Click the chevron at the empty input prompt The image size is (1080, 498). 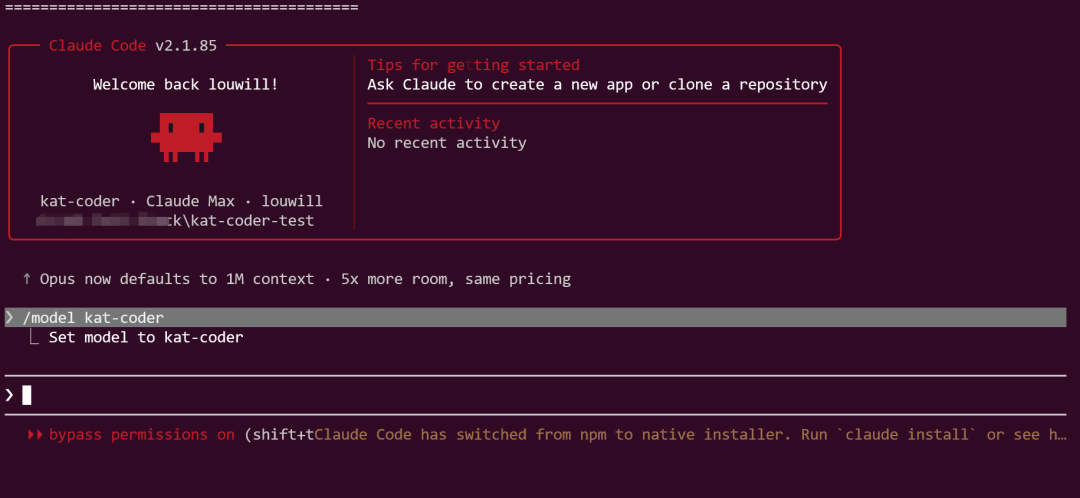[x=10, y=395]
